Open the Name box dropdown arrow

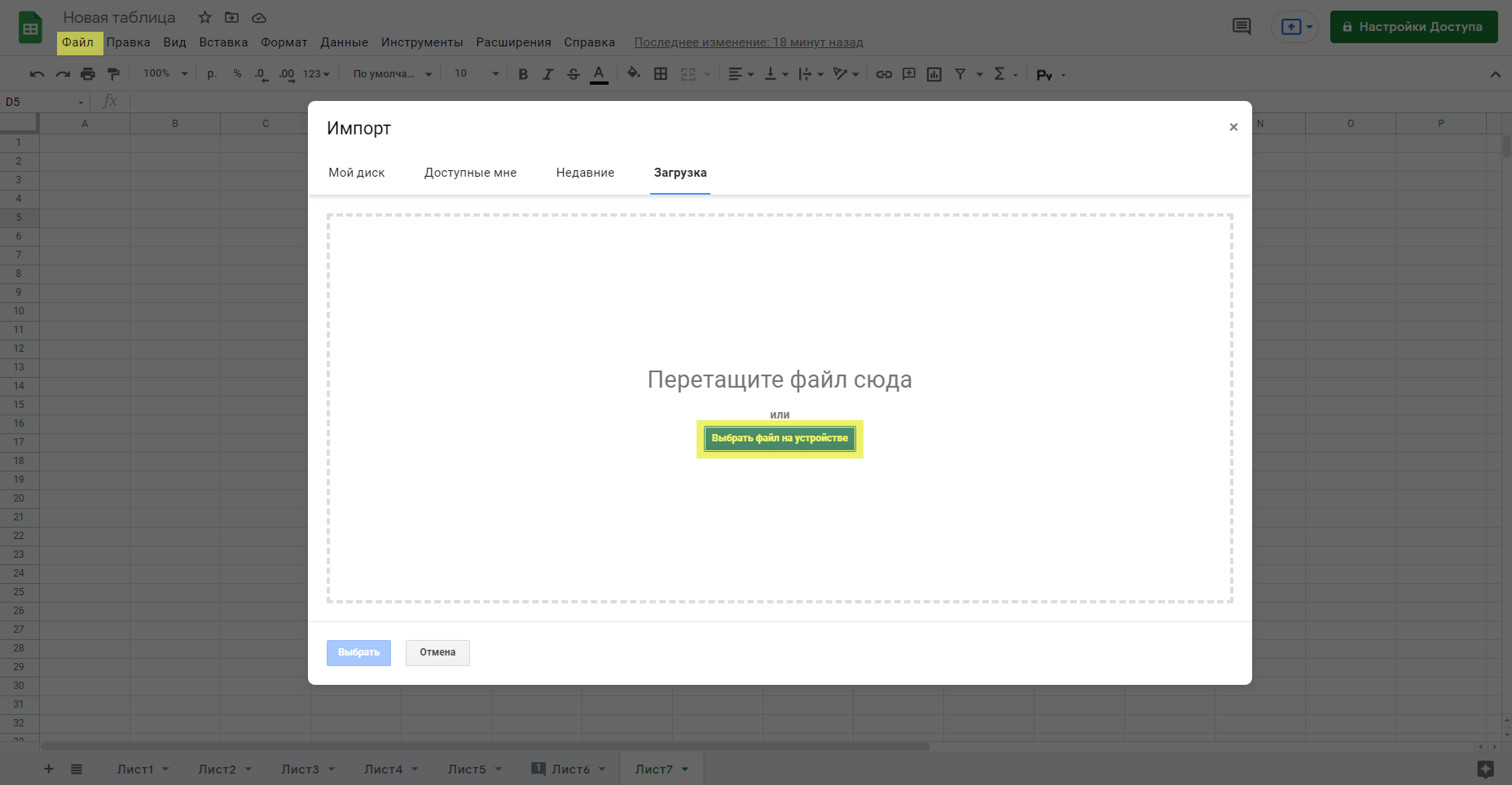click(81, 103)
